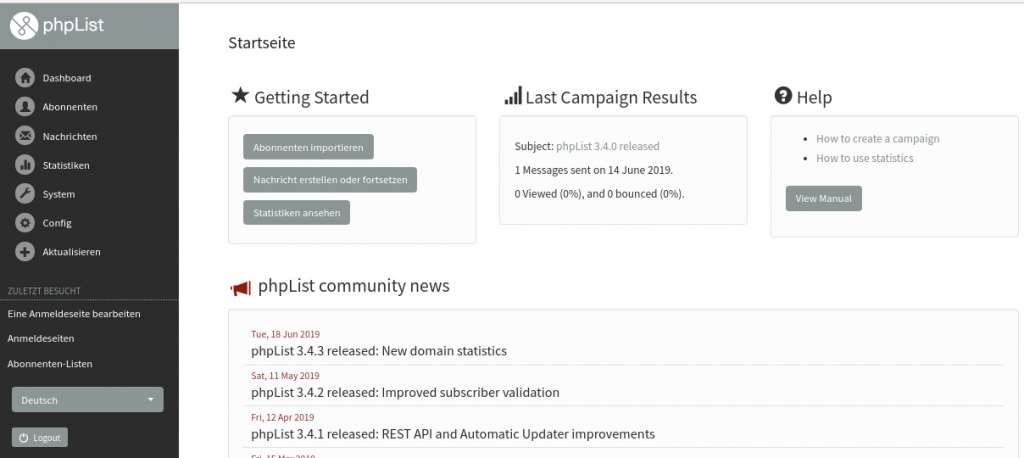1024x458 pixels.
Task: Click the Tue, 18 Jun 2019 date
Action: coord(285,335)
